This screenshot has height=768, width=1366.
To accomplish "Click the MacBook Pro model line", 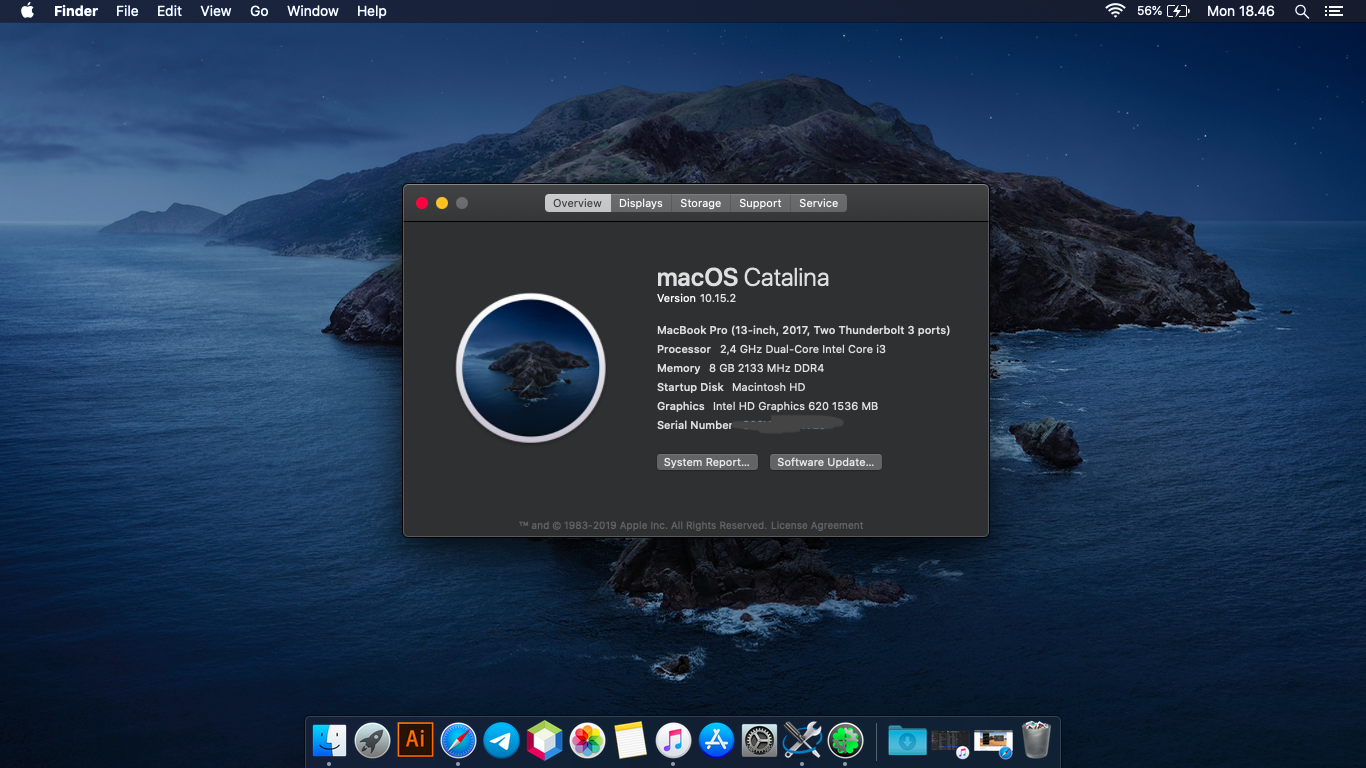I will 804,330.
